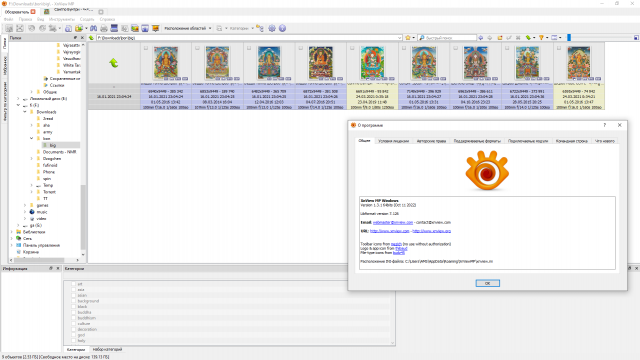Expand the Temp folder in tree

pos(31,185)
